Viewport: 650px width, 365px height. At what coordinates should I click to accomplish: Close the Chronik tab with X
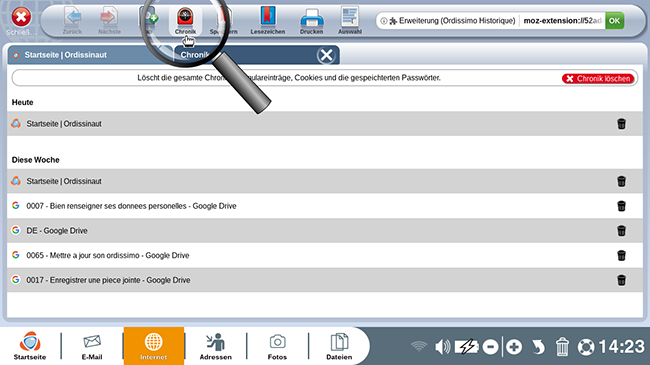point(326,55)
